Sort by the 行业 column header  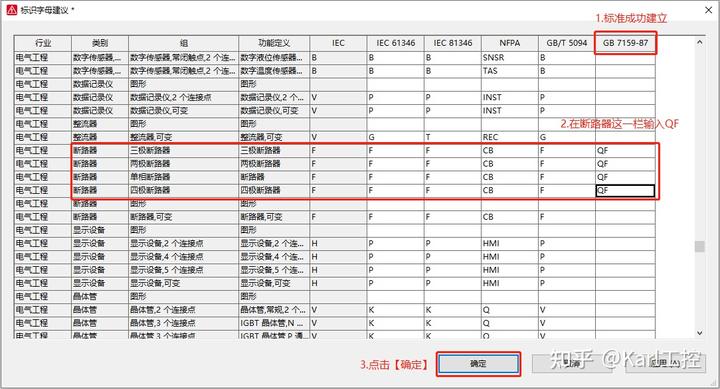pos(43,43)
